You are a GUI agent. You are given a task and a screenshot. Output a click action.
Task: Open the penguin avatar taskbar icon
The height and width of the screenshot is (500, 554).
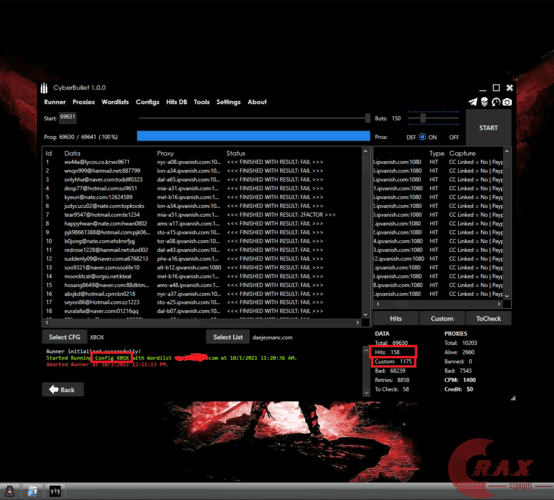click(10, 491)
